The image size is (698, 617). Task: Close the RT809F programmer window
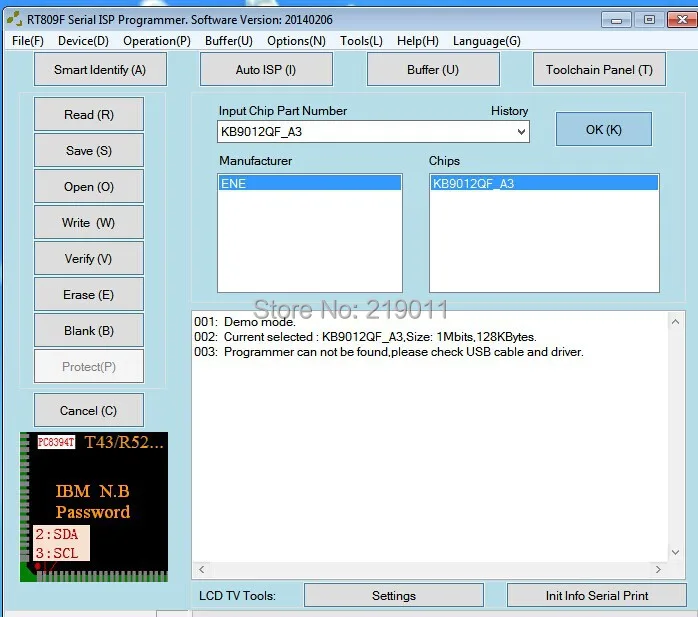coord(682,20)
